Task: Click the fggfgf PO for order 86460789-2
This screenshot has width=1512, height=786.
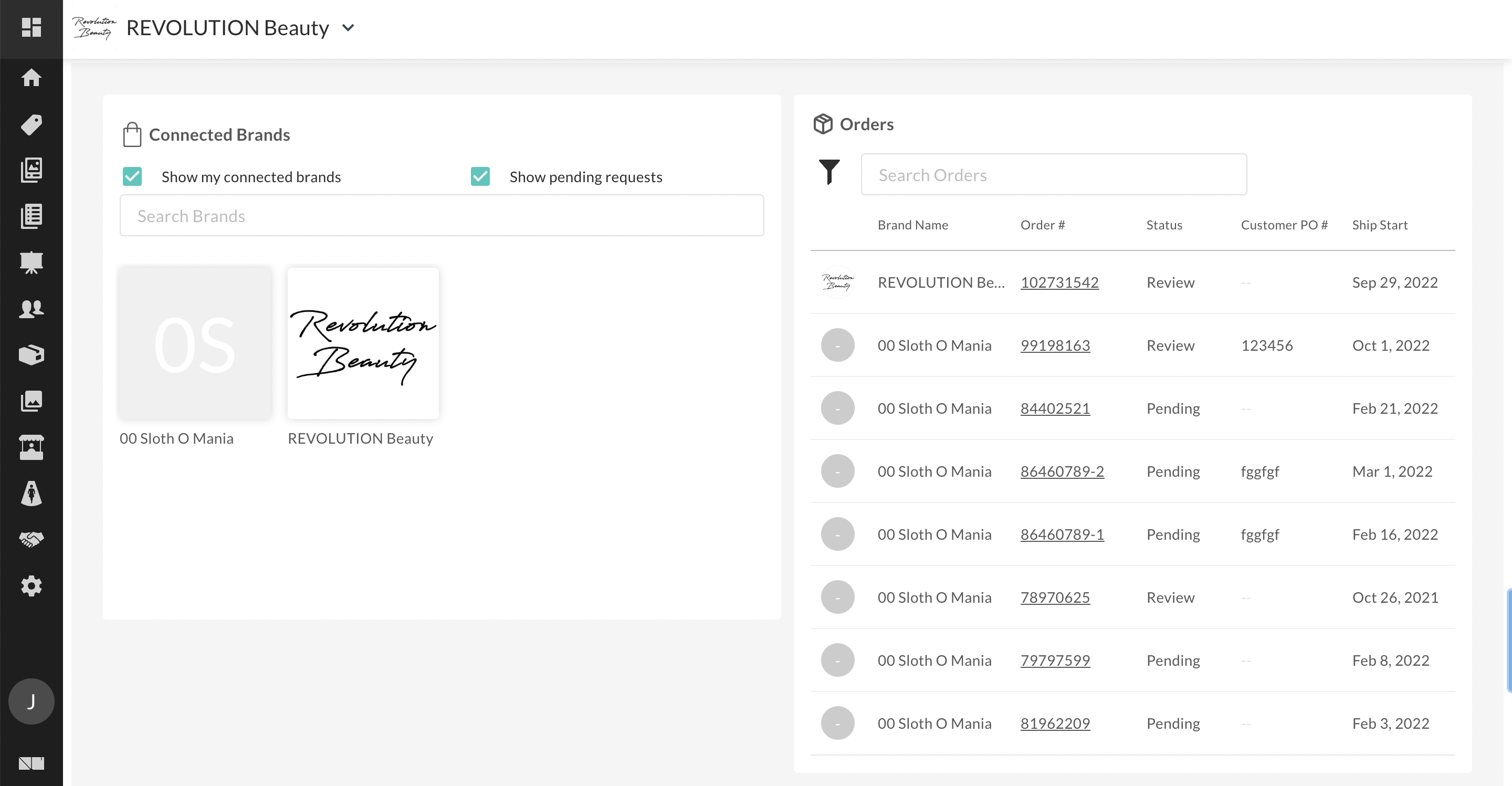Action: (x=1259, y=471)
